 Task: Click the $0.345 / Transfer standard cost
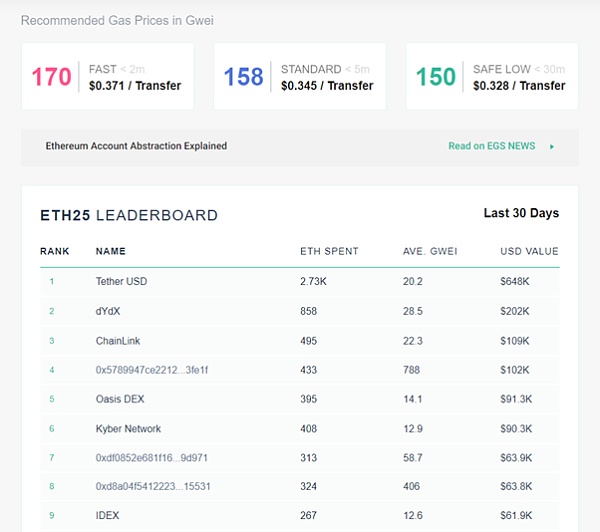(327, 86)
